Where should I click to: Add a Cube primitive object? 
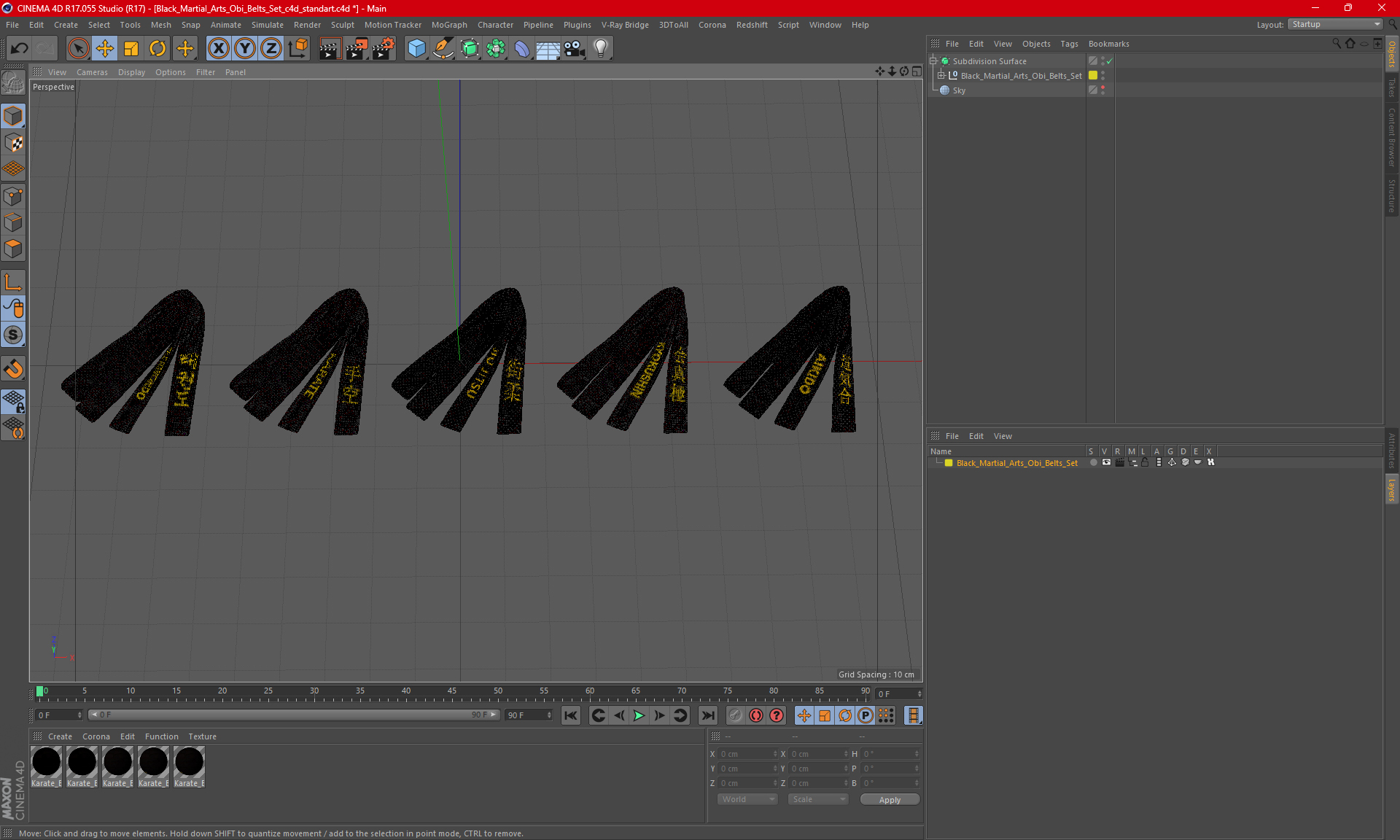click(416, 49)
